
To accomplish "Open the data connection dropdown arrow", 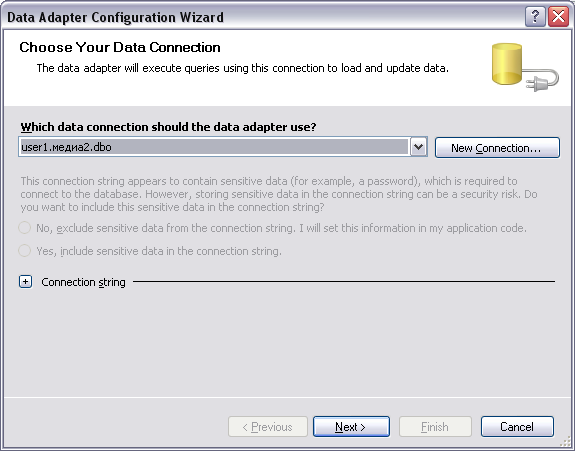I will coord(418,147).
